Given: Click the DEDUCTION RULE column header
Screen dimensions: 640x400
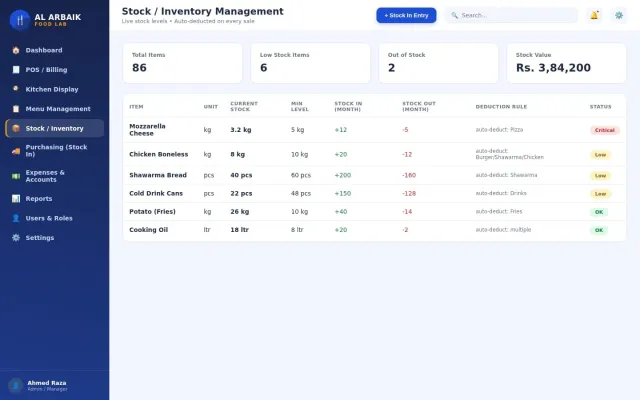Looking at the screenshot, I should click(501, 107).
